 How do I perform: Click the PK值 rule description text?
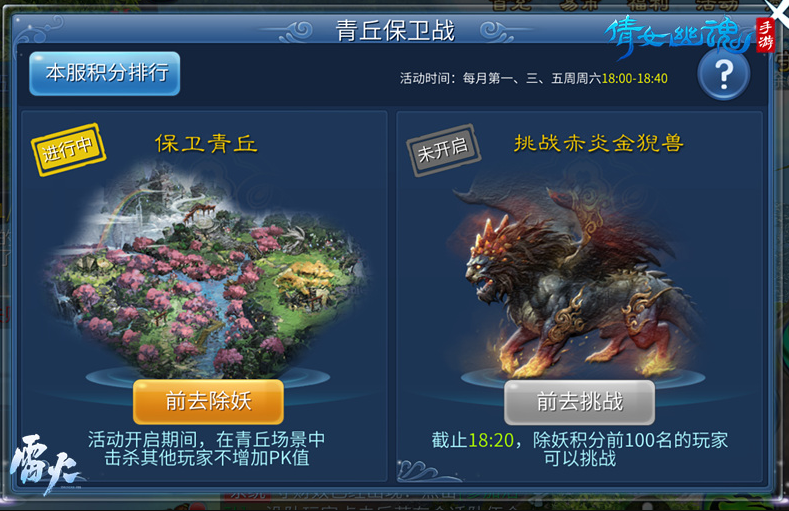[x=206, y=449]
